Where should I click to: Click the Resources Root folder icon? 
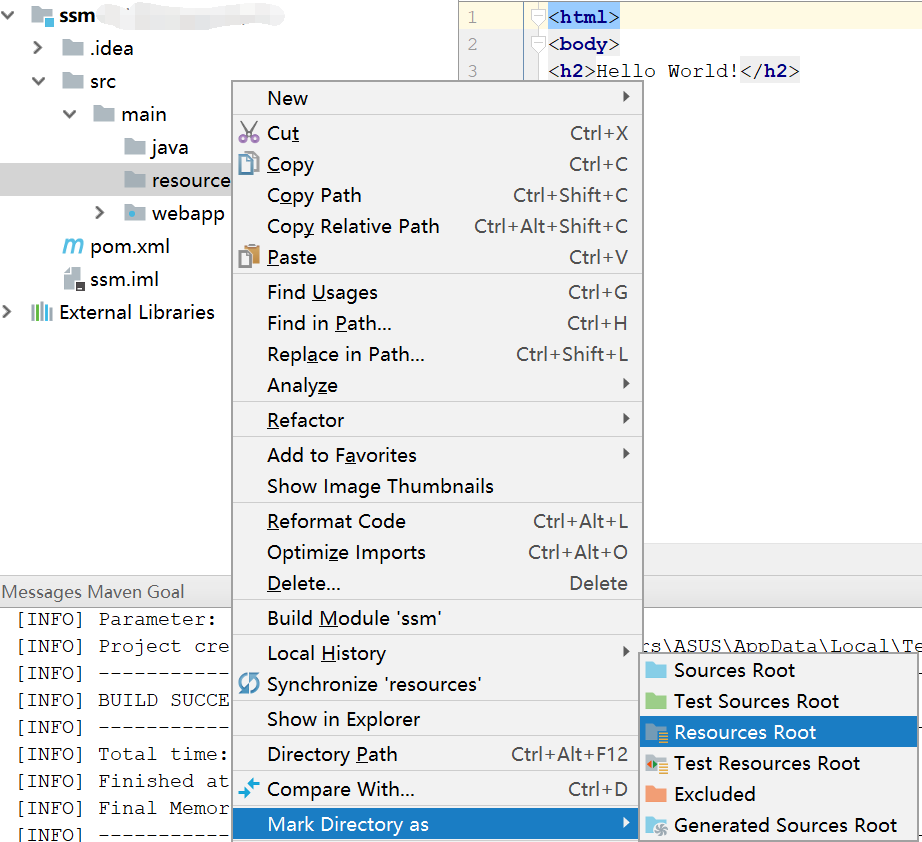pyautogui.click(x=656, y=732)
